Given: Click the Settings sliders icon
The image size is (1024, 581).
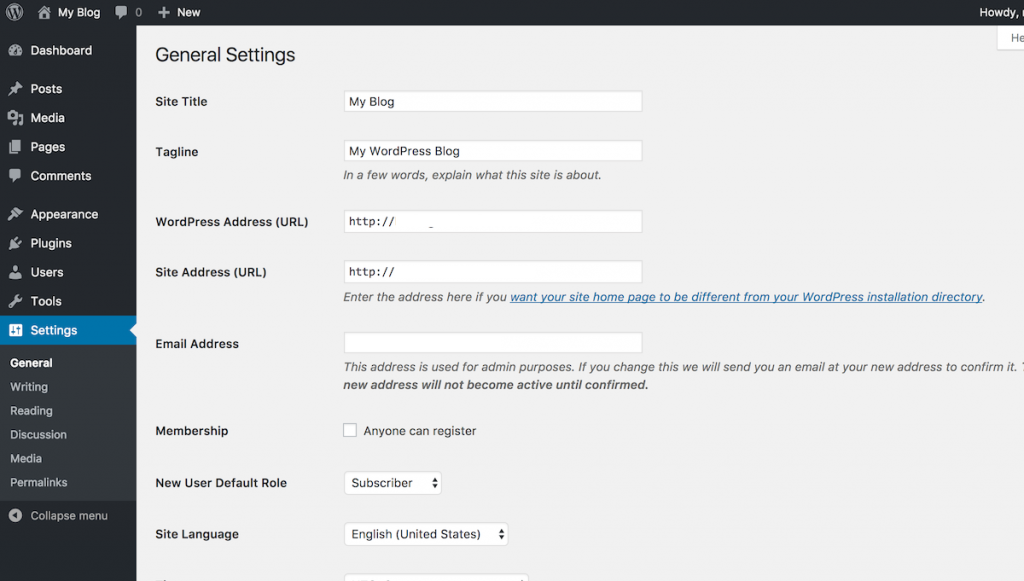Looking at the screenshot, I should click(x=16, y=330).
